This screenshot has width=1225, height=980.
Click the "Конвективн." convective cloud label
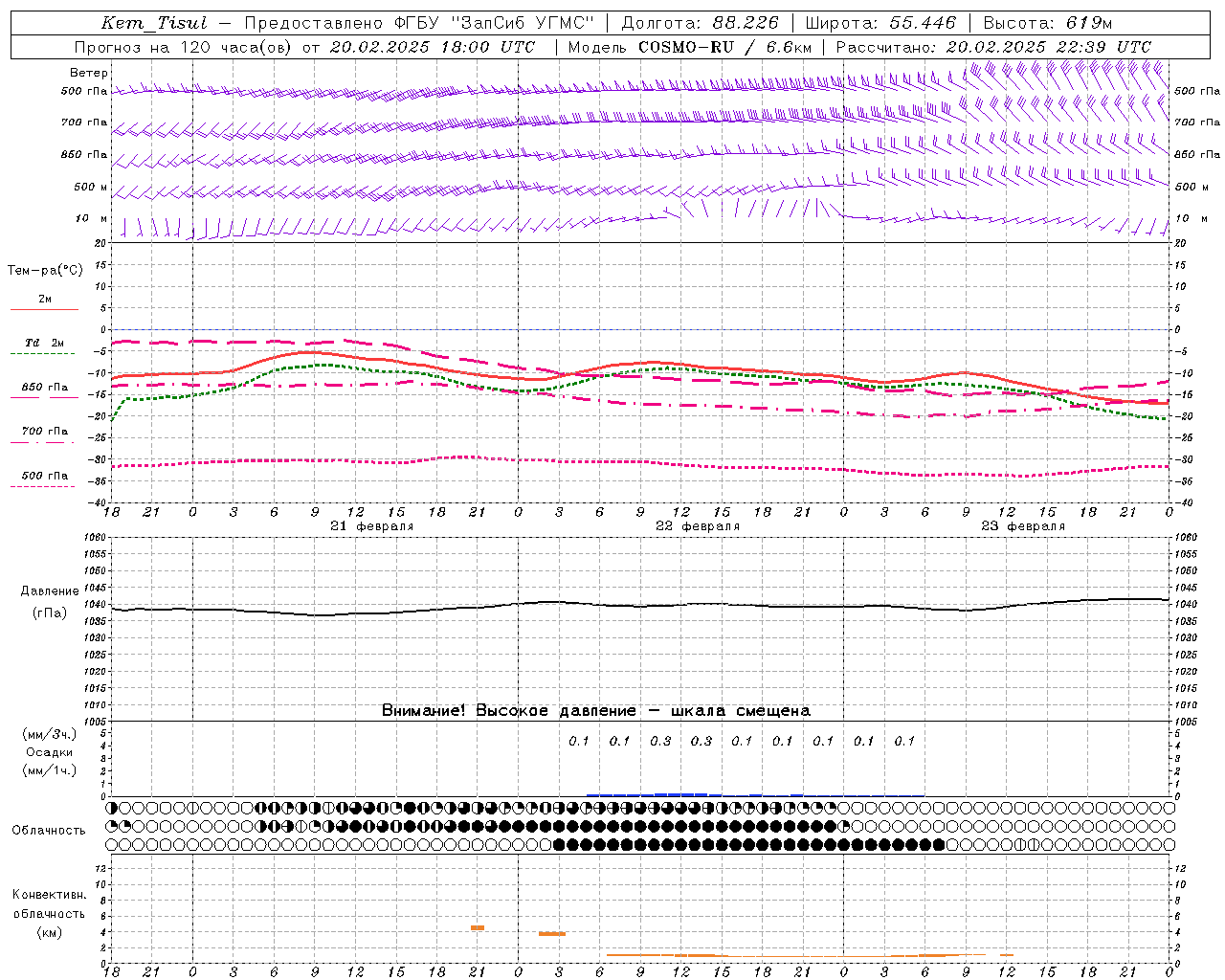point(50,895)
